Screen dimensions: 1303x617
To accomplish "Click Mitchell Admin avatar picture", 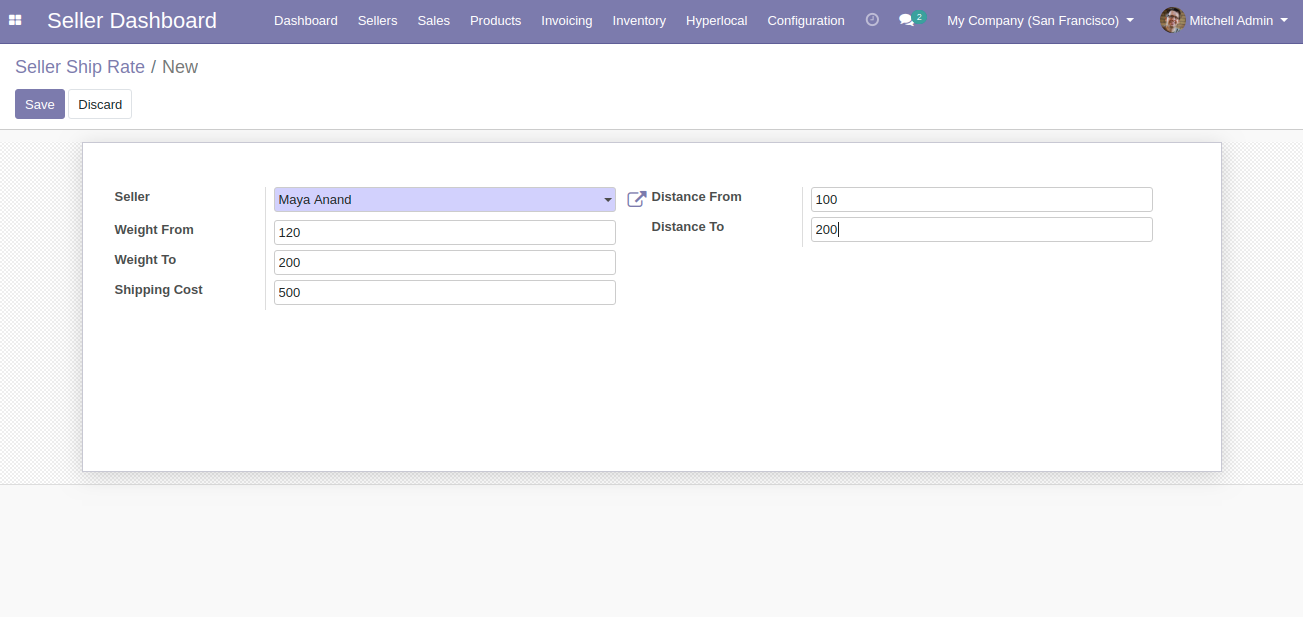I will coord(1172,20).
